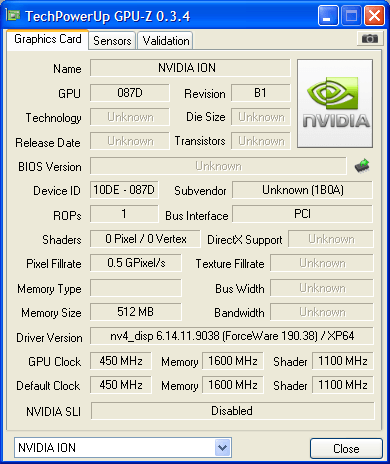Click the GPU Clock row Shader 1100 MHz field
The width and height of the screenshot is (390, 464).
[343, 361]
